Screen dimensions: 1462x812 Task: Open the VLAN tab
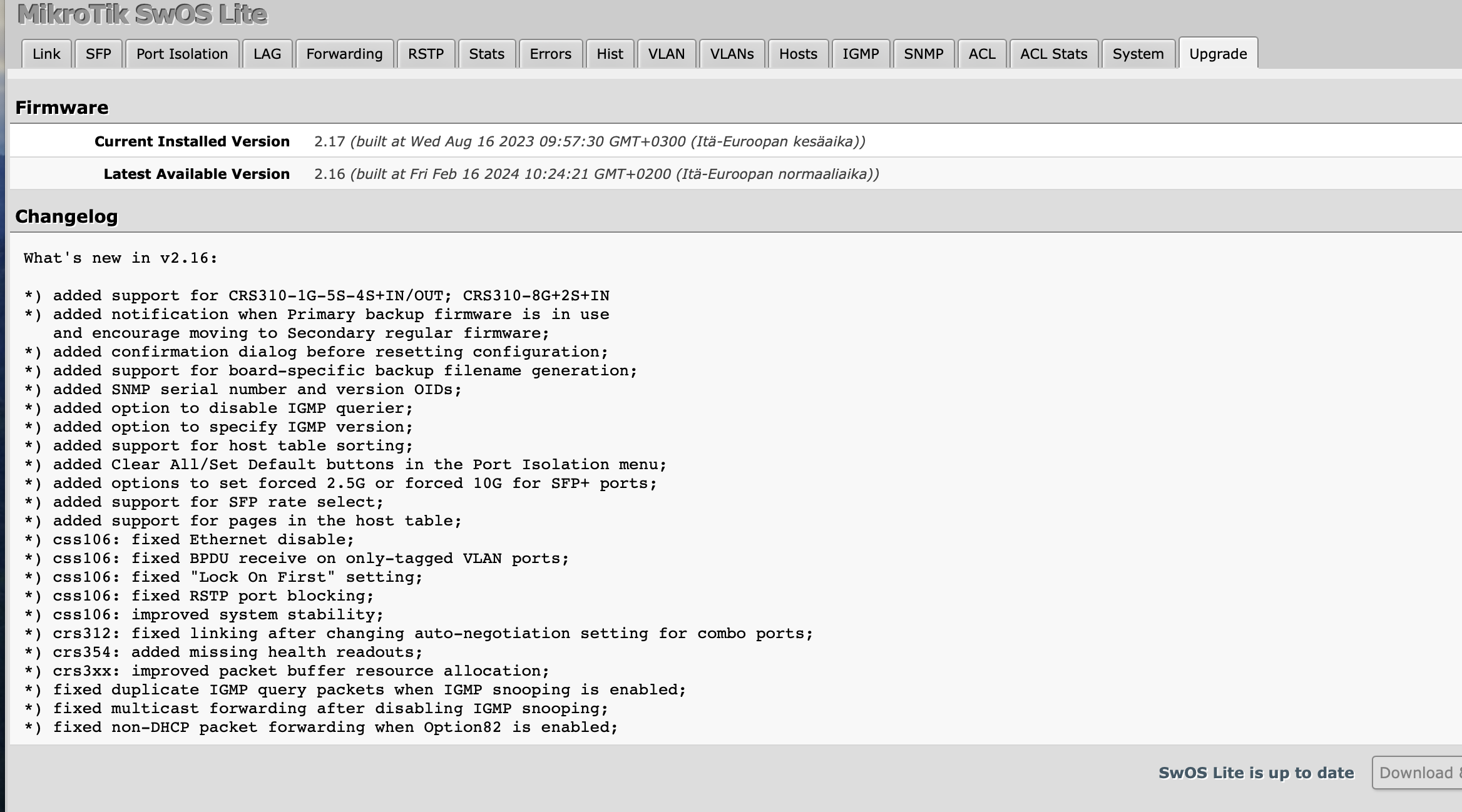[667, 54]
